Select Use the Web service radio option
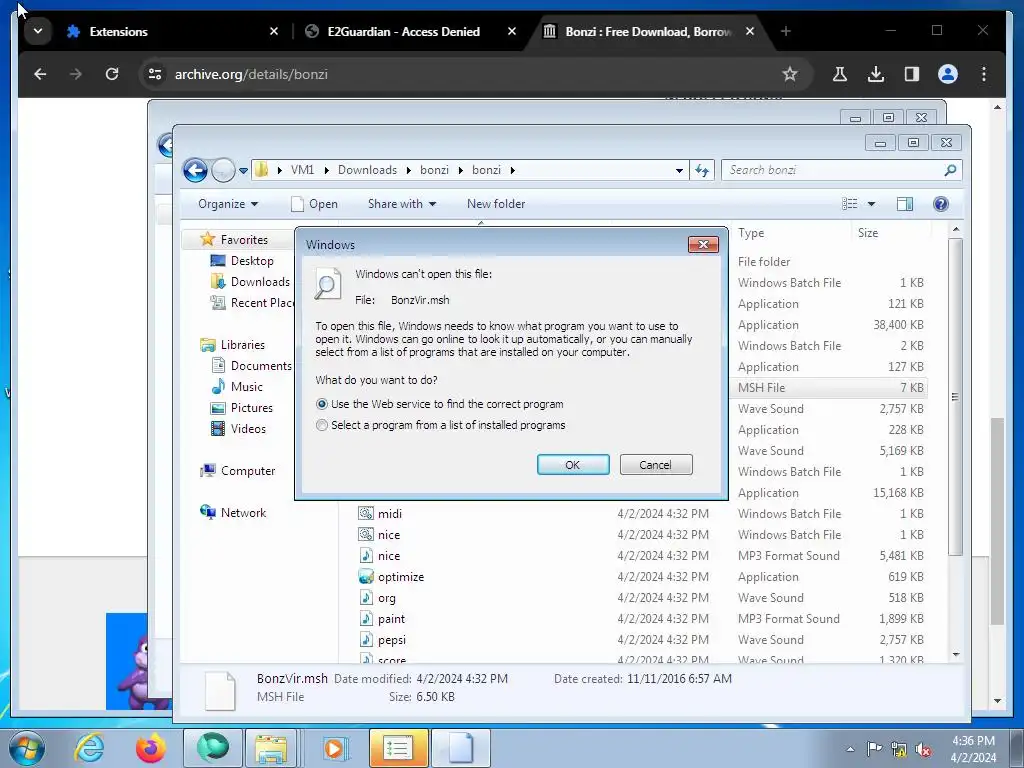 click(x=322, y=404)
